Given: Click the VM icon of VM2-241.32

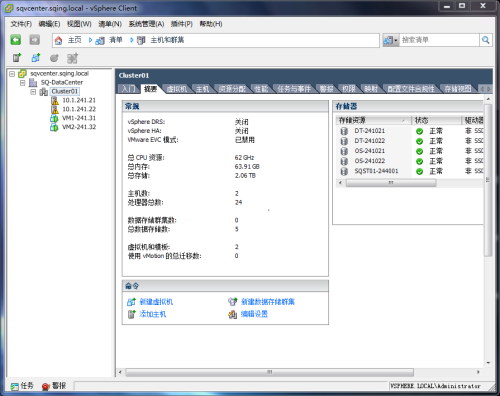Looking at the screenshot, I should (x=54, y=127).
